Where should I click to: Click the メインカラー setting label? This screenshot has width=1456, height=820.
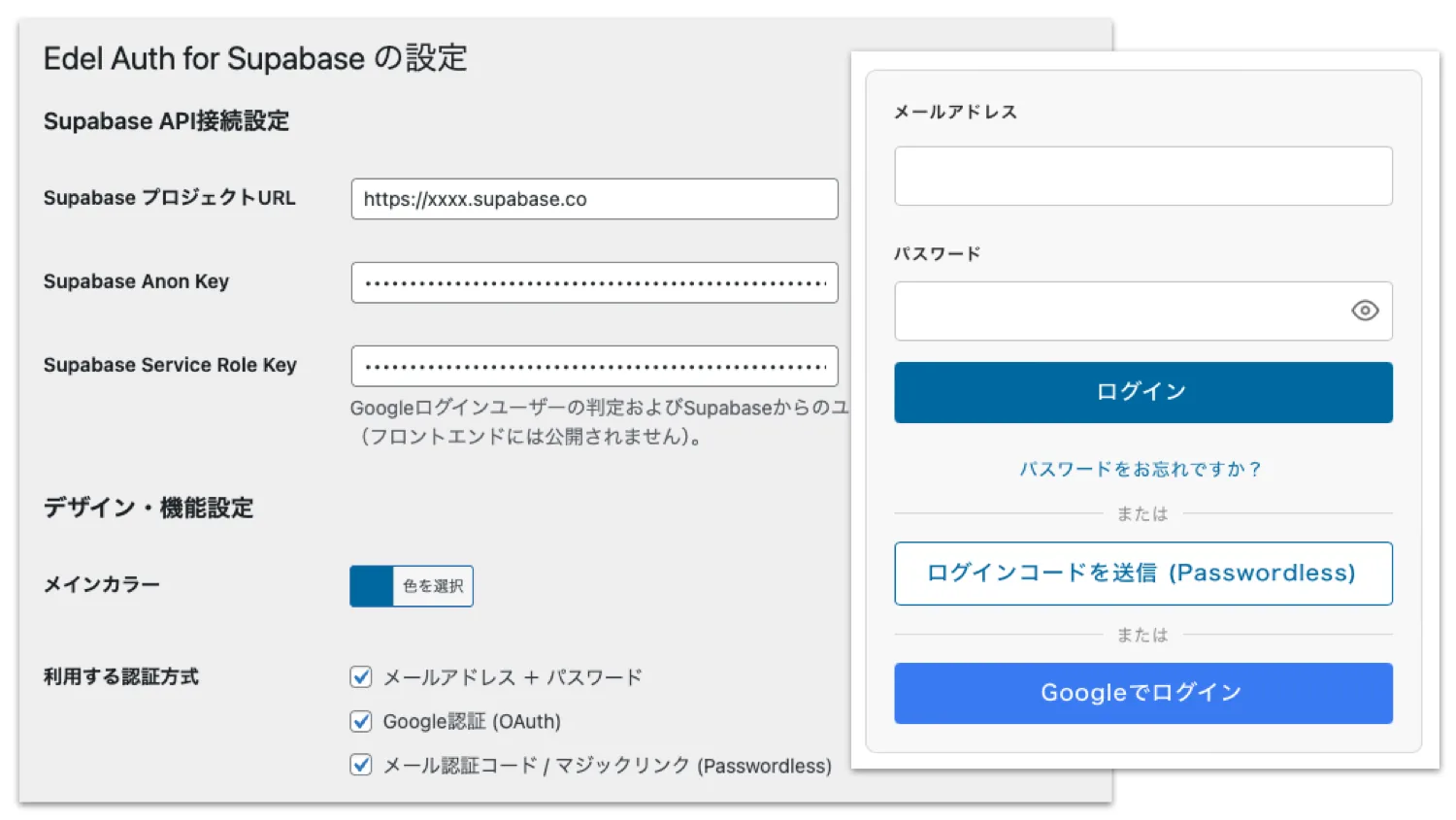(x=102, y=584)
